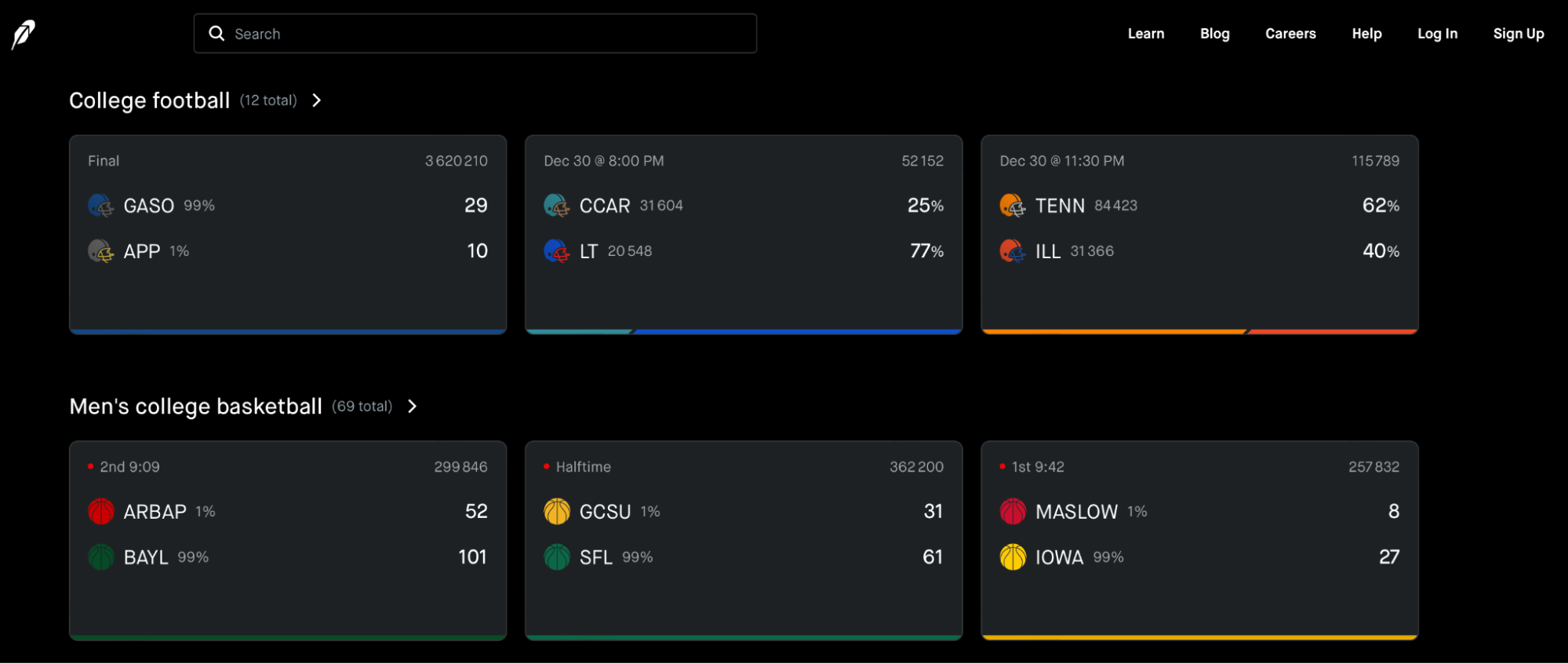This screenshot has width=1568, height=664.
Task: Click the Robinhood feather logo
Action: point(23,34)
